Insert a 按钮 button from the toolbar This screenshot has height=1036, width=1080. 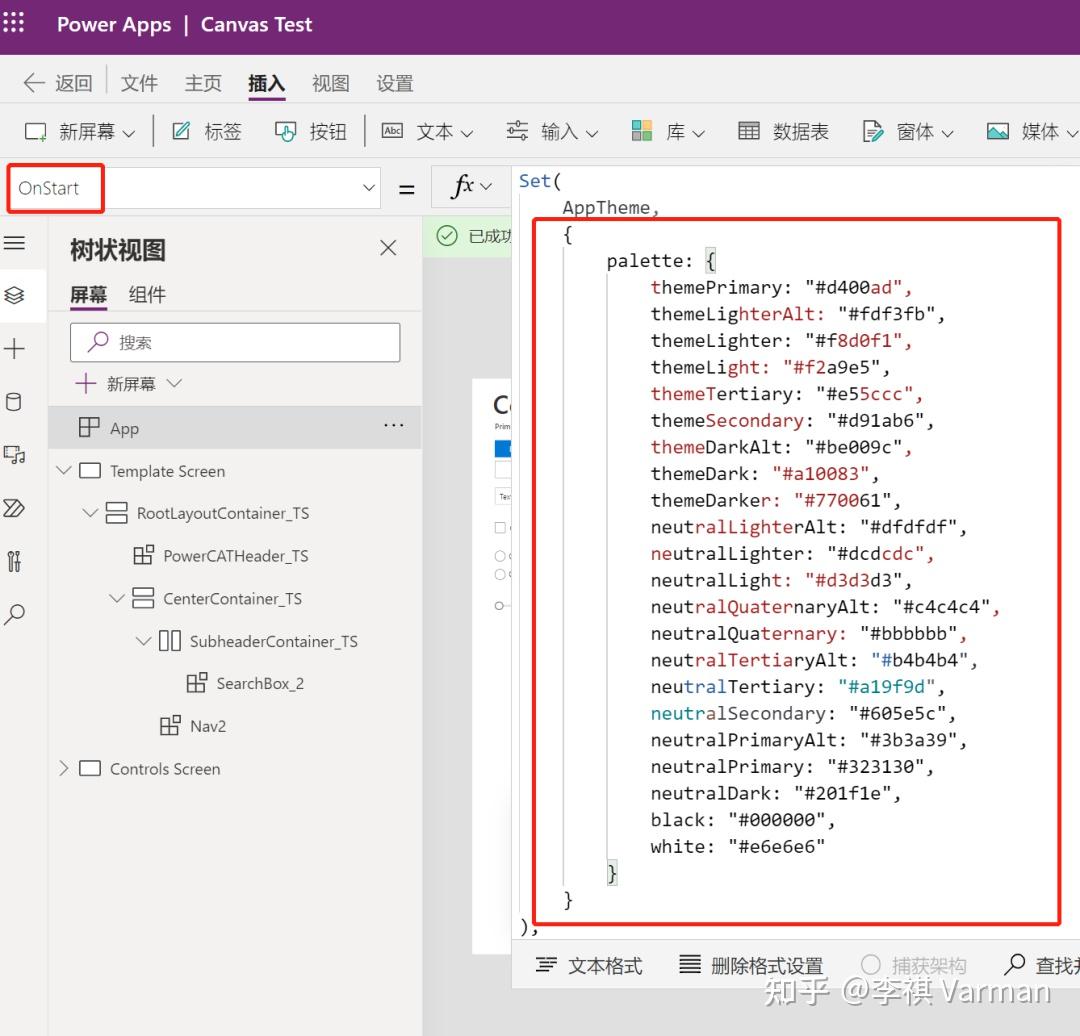[x=310, y=130]
